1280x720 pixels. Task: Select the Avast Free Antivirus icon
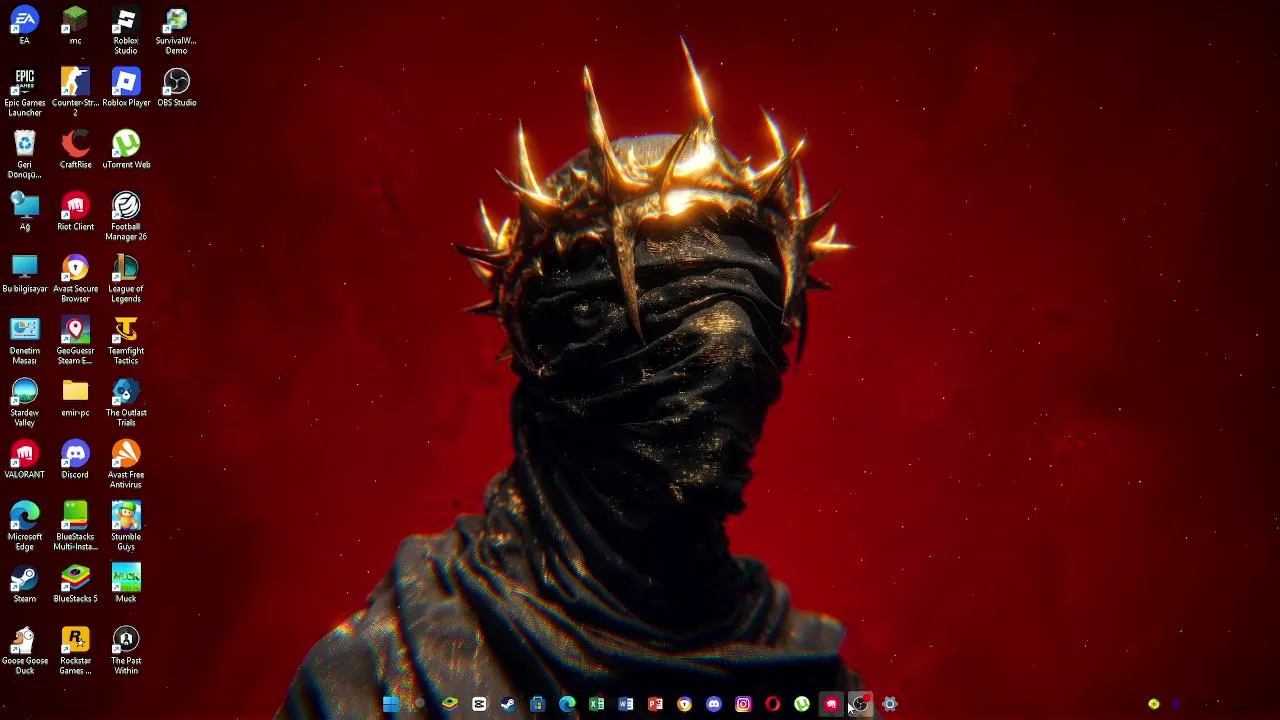[x=126, y=465]
